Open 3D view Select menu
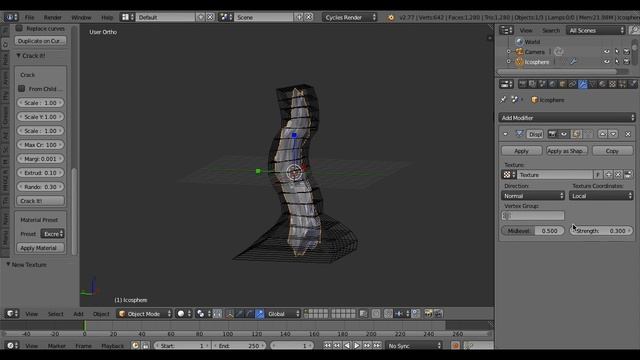Screen dimensions: 640x360 coord(56,313)
